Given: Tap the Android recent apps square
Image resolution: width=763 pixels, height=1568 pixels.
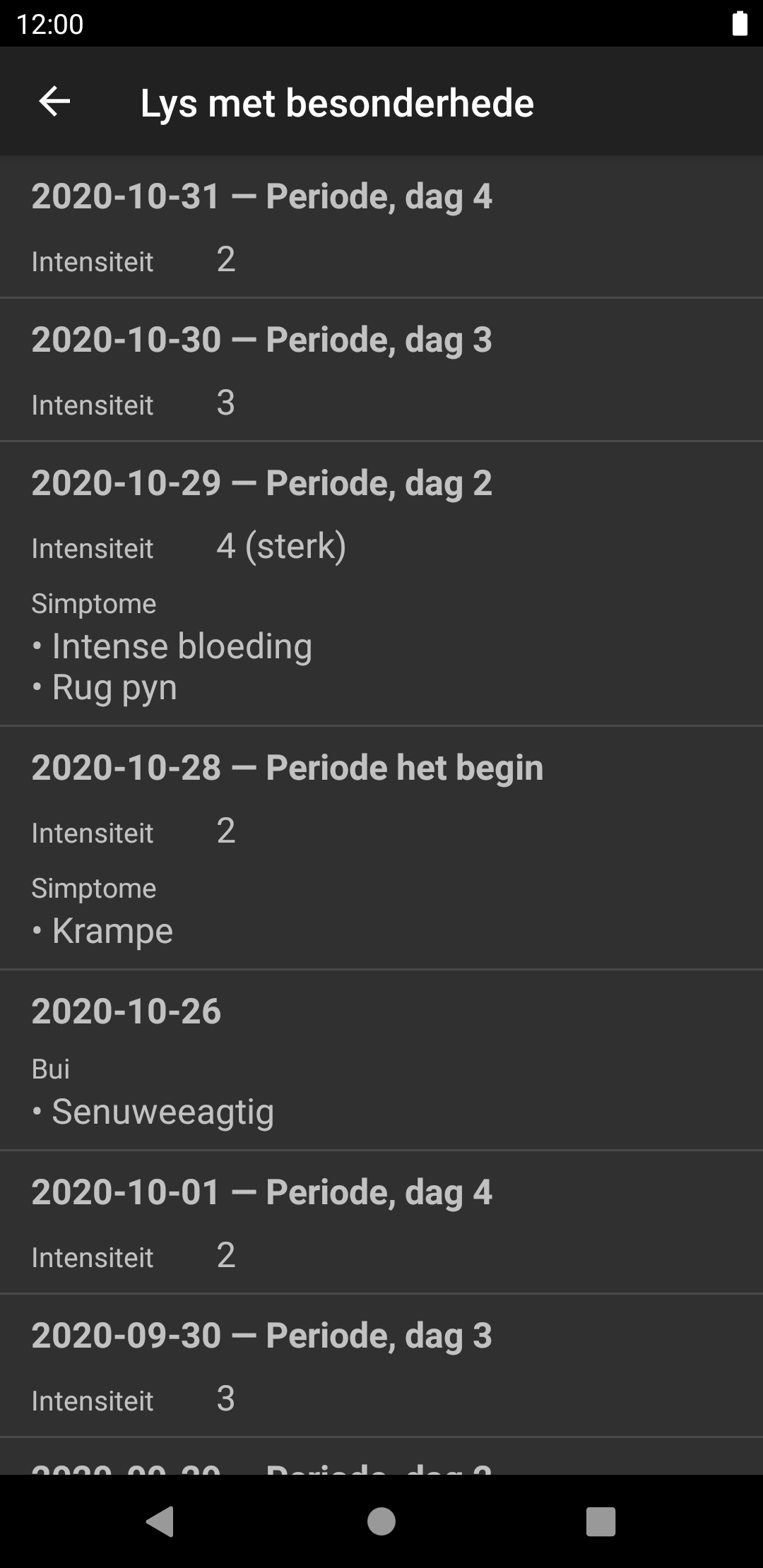Looking at the screenshot, I should coord(601,1521).
